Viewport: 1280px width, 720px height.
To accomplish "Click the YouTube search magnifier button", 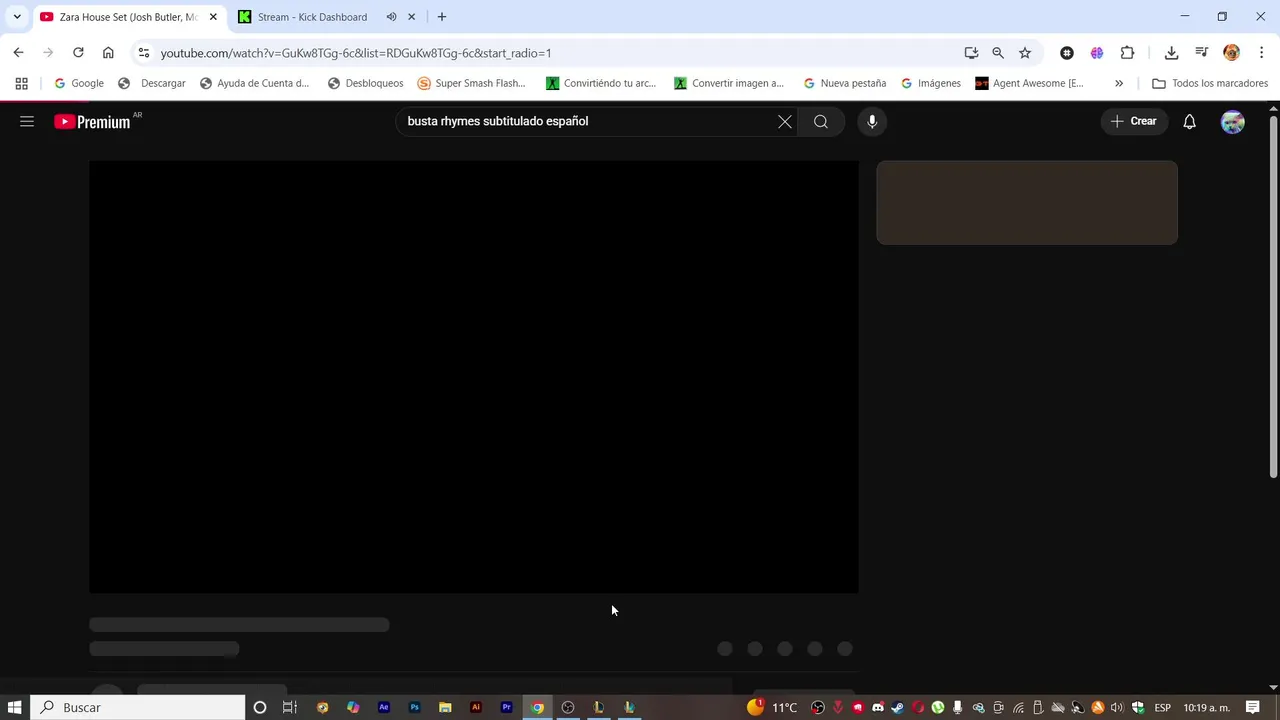I will 821,121.
